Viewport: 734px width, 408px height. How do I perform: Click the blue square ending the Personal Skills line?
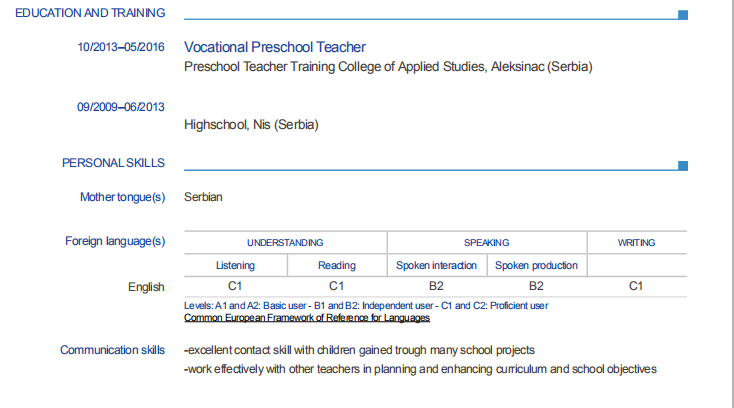(x=683, y=165)
